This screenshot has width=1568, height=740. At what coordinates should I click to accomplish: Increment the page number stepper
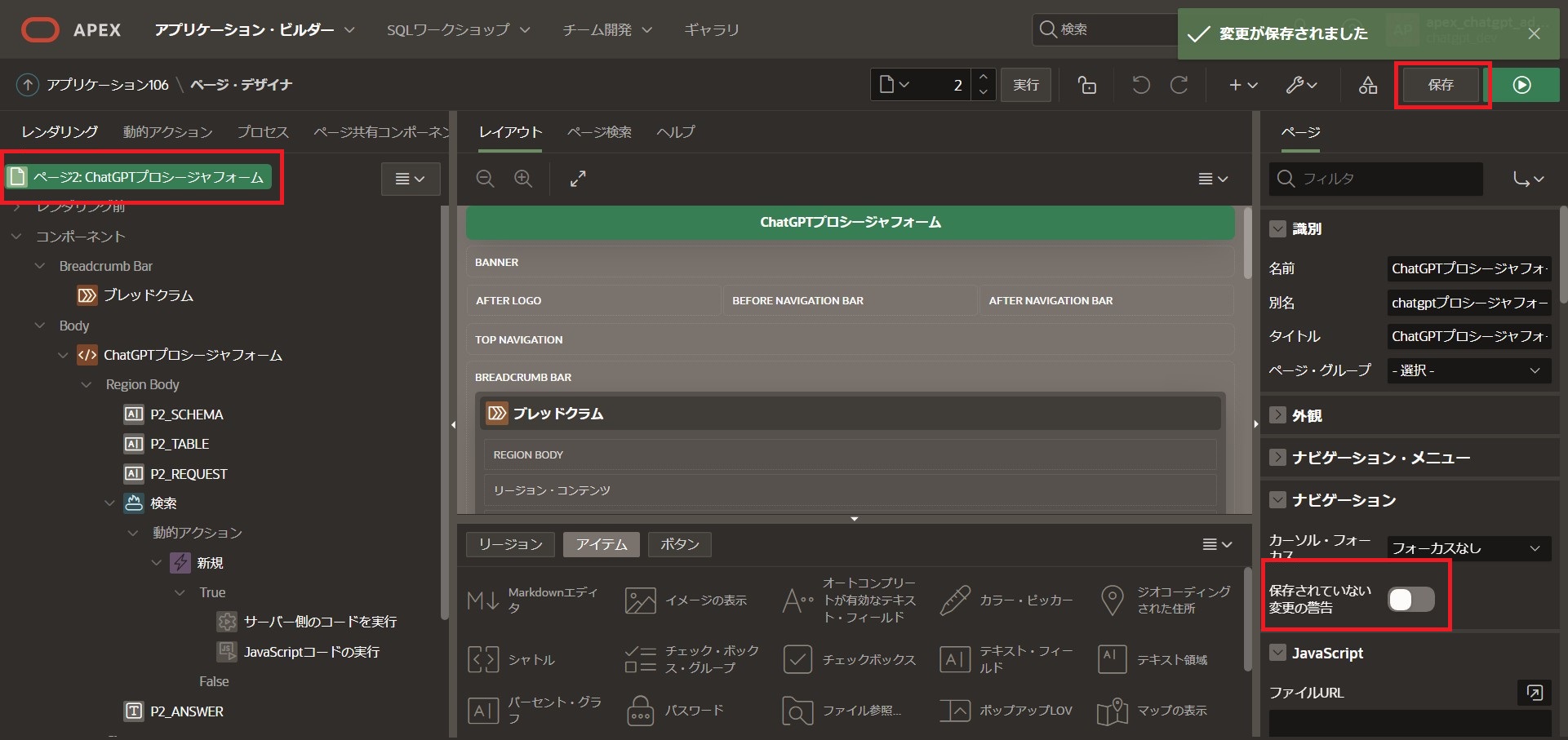984,78
